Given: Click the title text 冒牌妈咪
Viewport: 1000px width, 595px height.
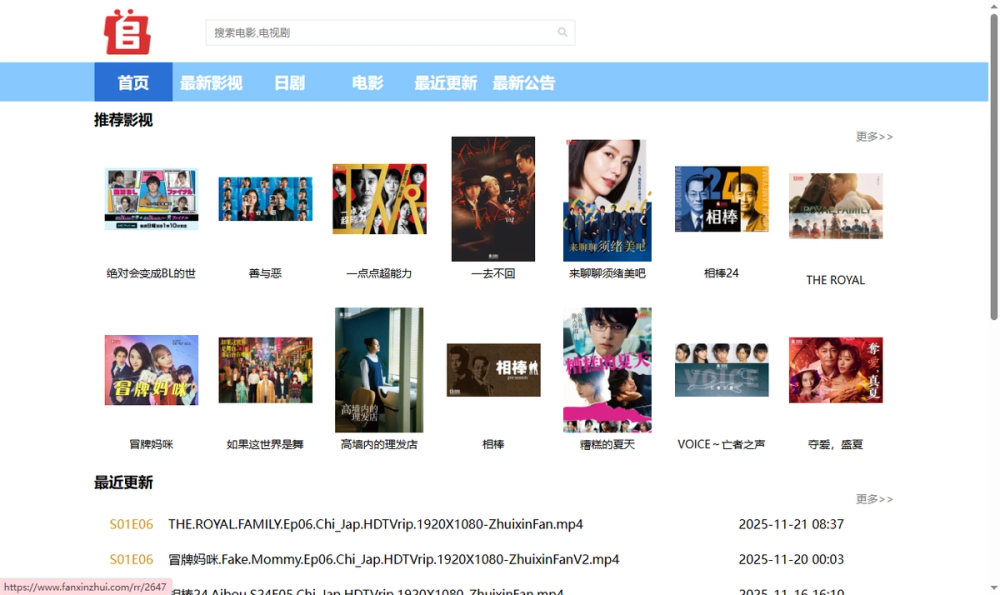Looking at the screenshot, I should (151, 444).
